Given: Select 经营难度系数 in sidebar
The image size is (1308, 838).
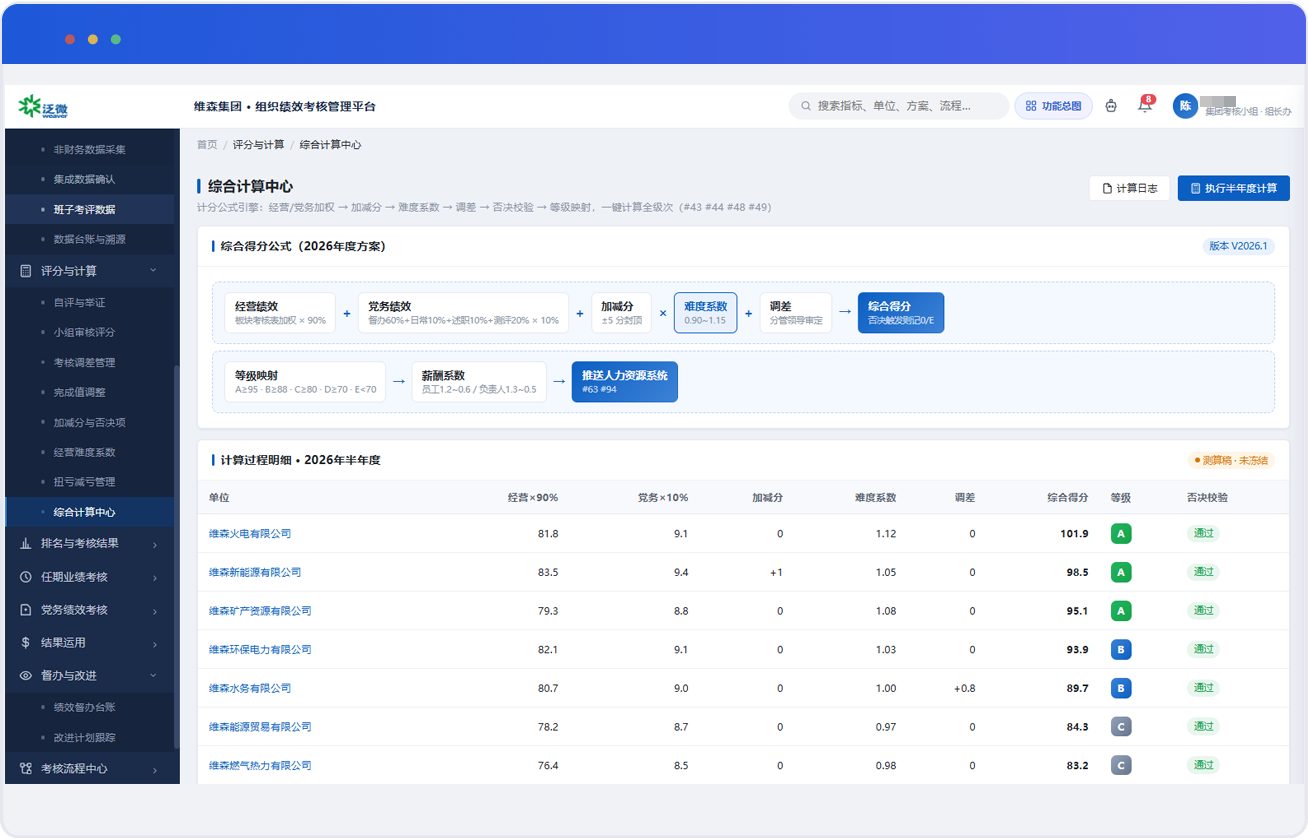Looking at the screenshot, I should tap(90, 452).
